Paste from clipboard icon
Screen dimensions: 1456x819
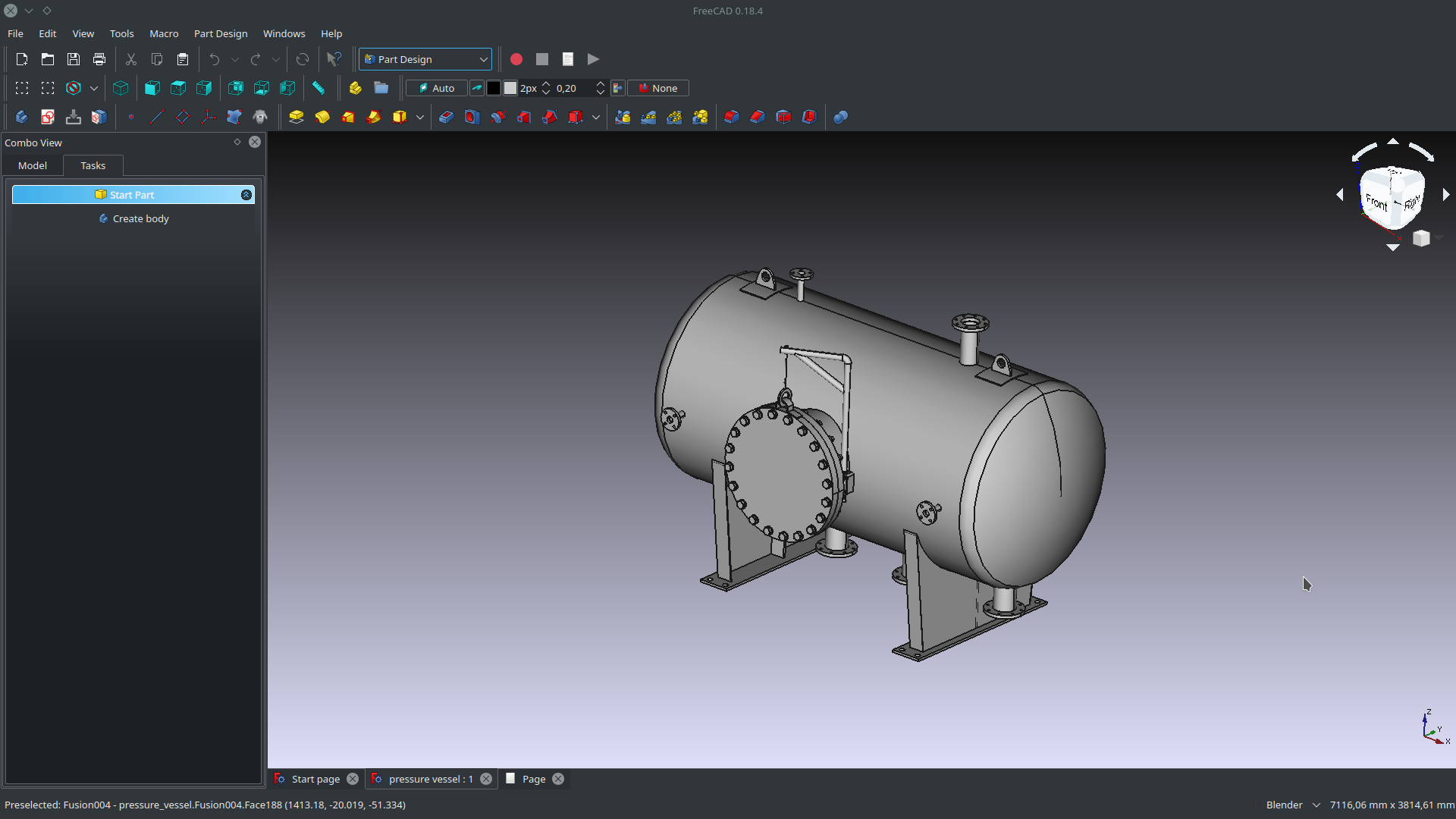[183, 59]
